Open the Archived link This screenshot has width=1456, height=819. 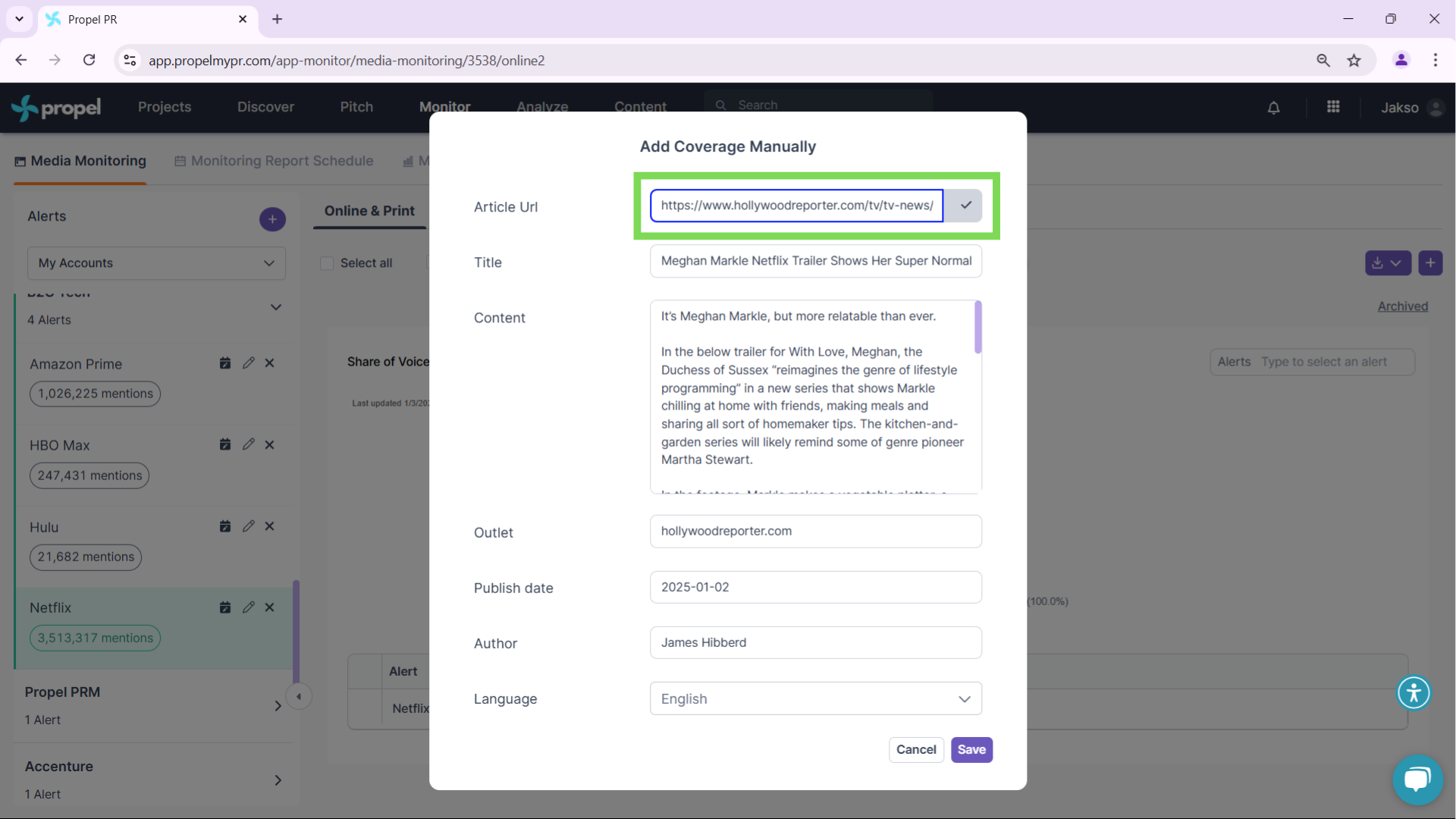[1403, 306]
